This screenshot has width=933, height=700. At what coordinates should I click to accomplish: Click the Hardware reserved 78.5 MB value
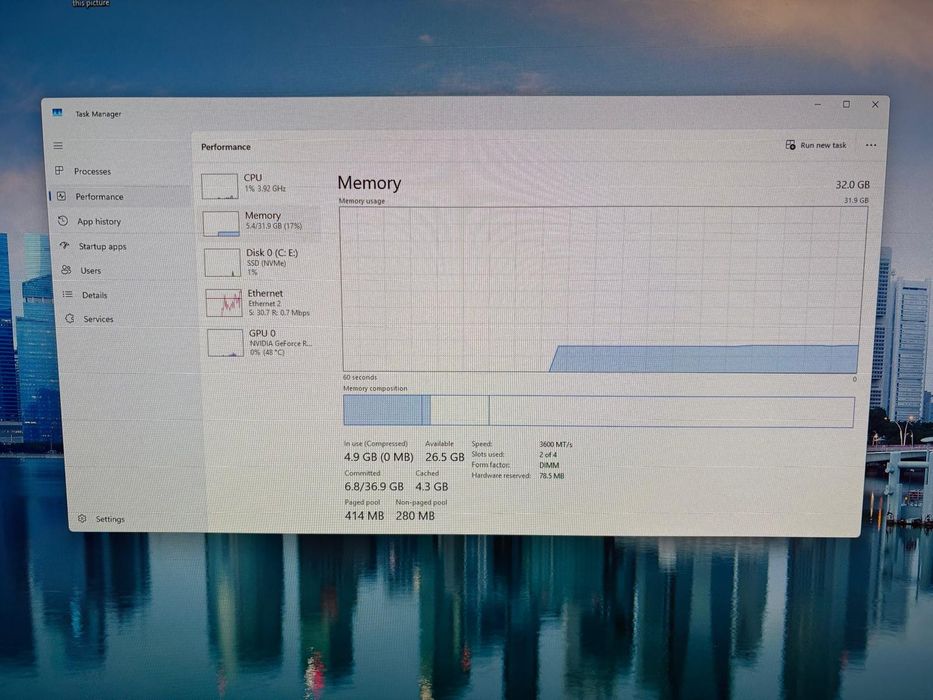552,476
